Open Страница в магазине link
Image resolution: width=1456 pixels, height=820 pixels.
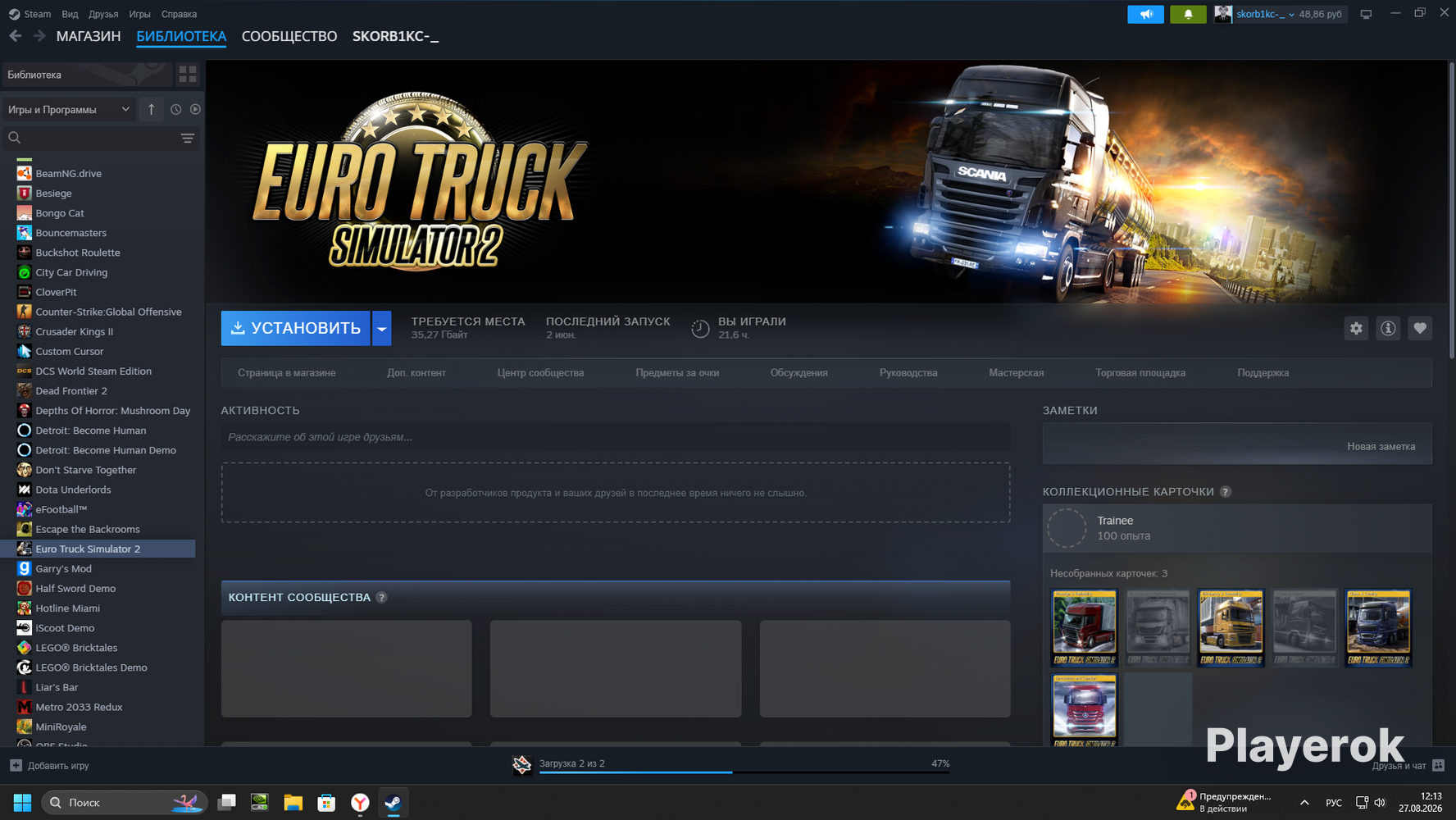click(287, 373)
